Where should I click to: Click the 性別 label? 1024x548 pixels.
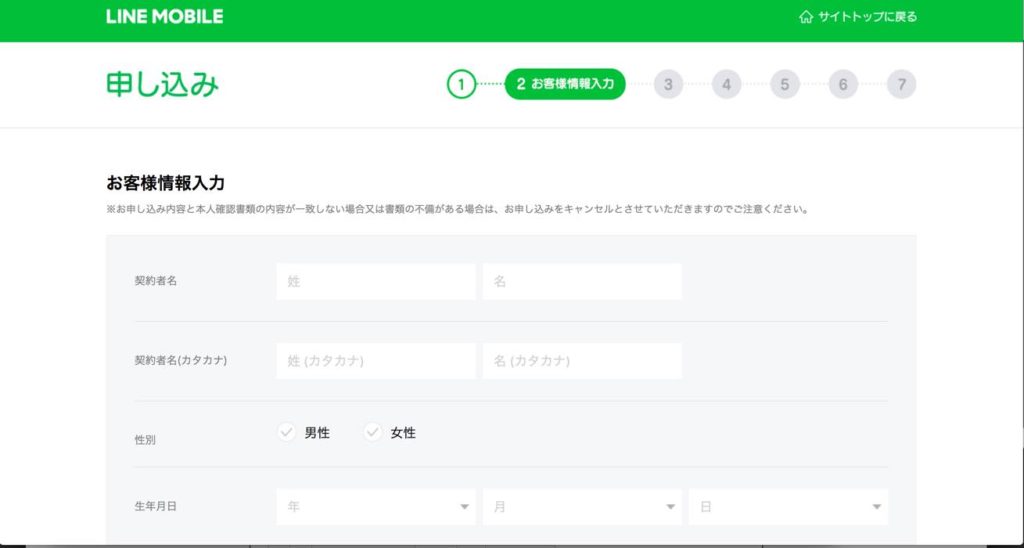coord(145,440)
